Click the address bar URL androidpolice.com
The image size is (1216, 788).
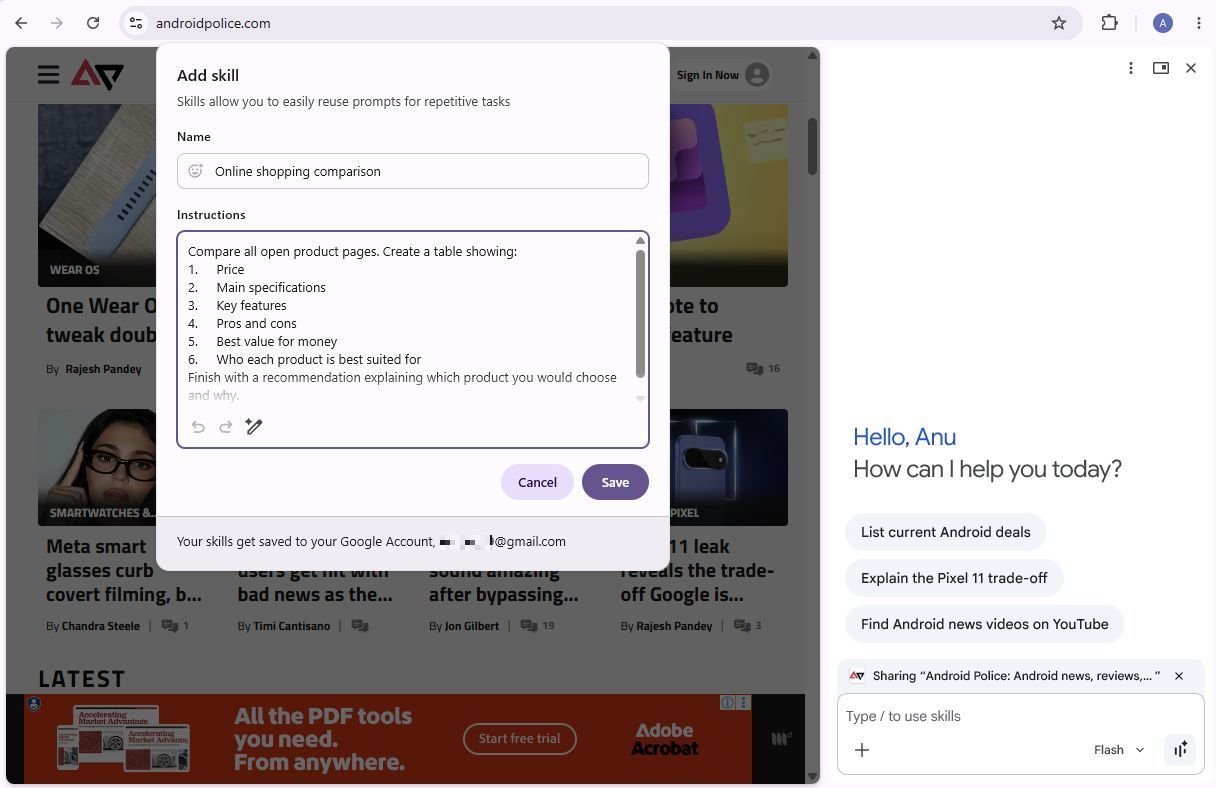pyautogui.click(x=213, y=23)
